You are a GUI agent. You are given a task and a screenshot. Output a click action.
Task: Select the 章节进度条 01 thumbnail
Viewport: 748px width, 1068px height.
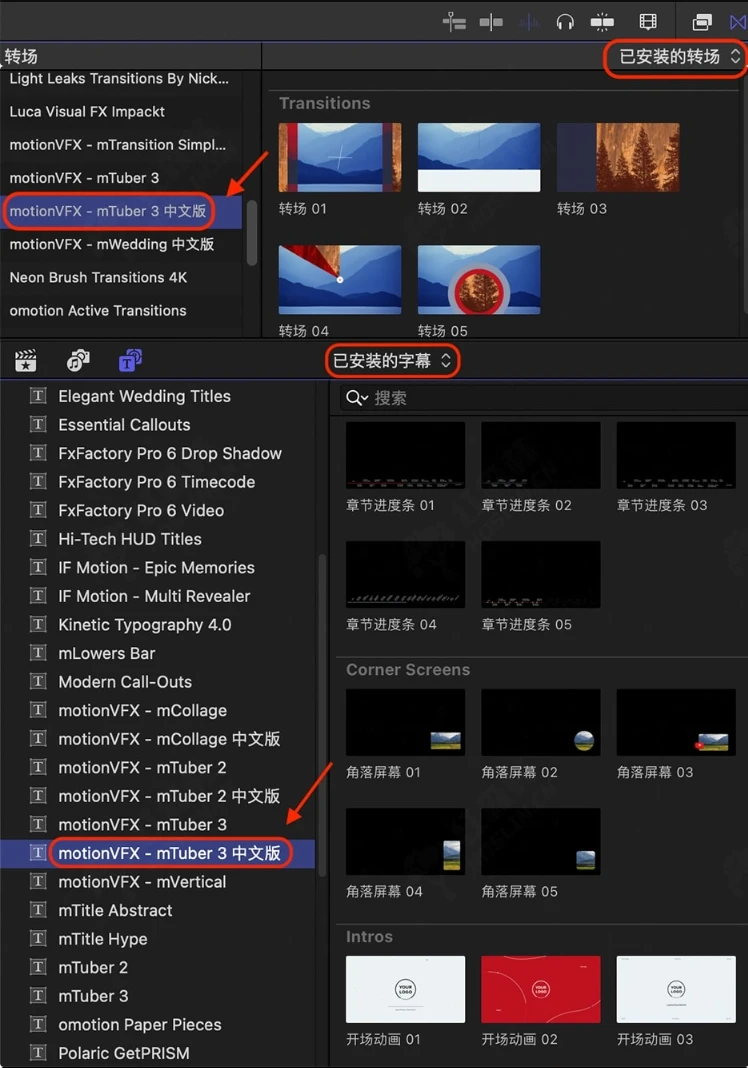(405, 455)
